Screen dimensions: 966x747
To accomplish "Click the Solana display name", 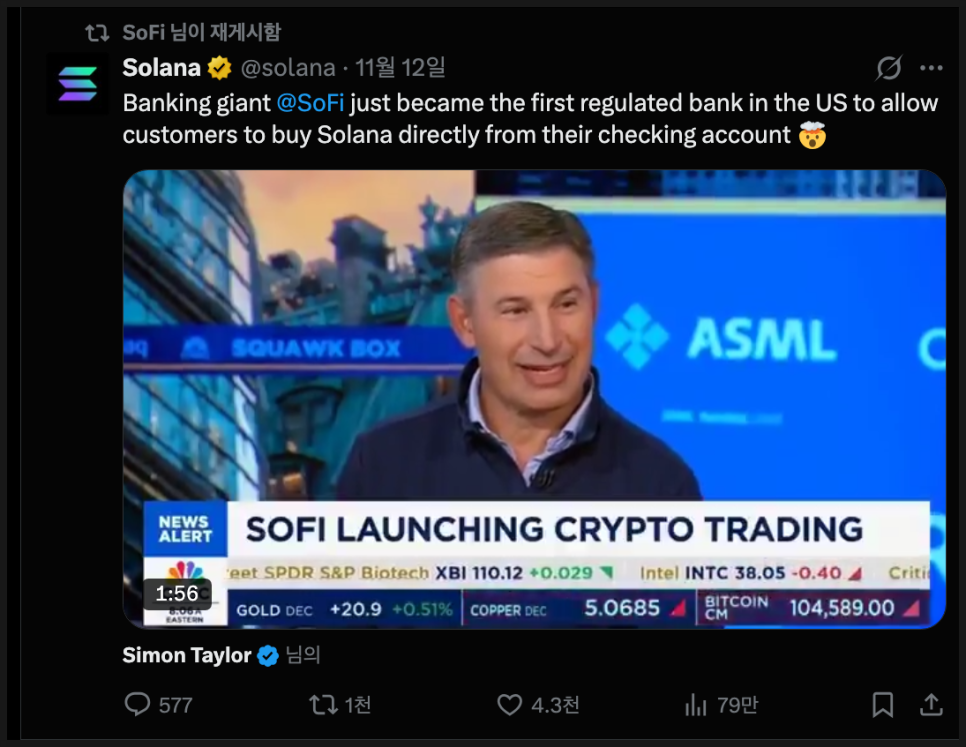I will pyautogui.click(x=162, y=68).
